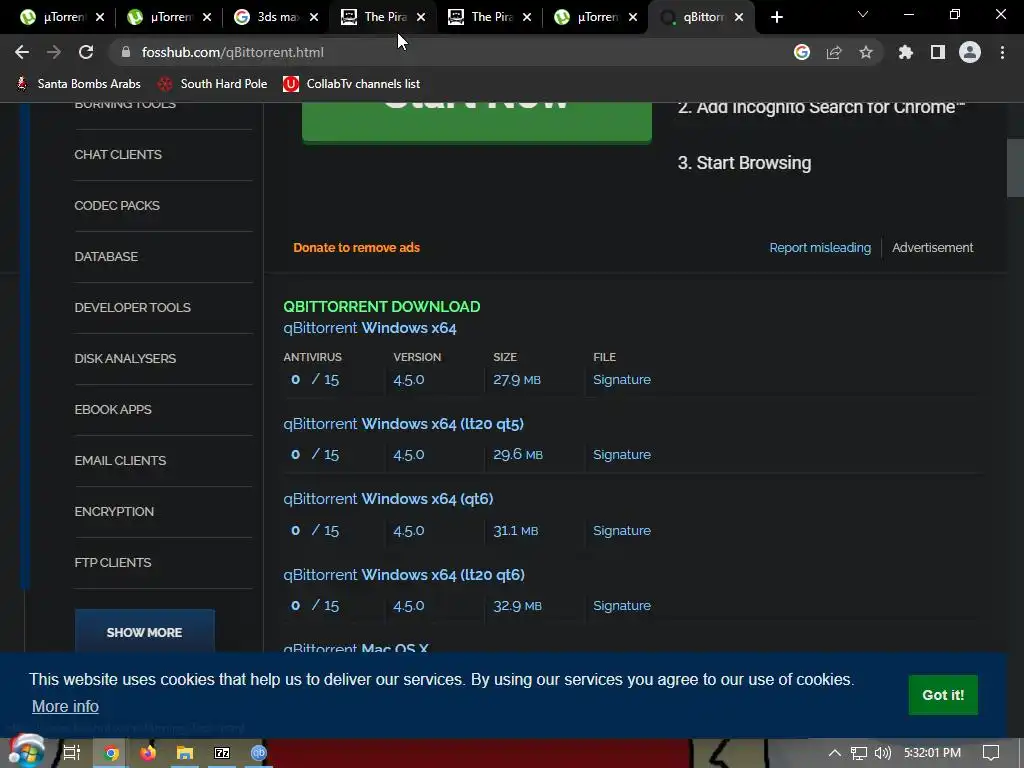Open Santa Bombs Arabs bookmark

point(78,84)
